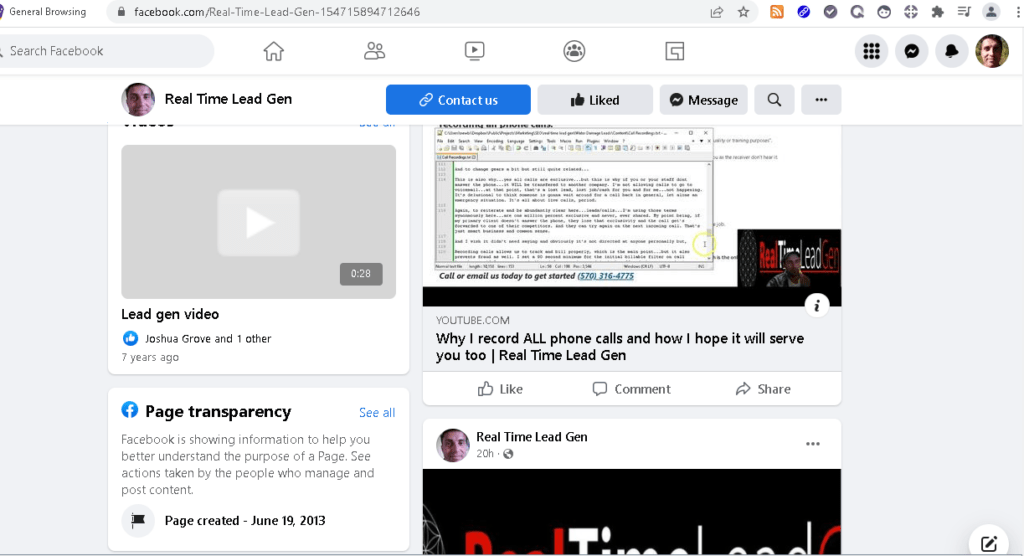
Task: Open the Facebook menu grid icon
Action: [871, 51]
